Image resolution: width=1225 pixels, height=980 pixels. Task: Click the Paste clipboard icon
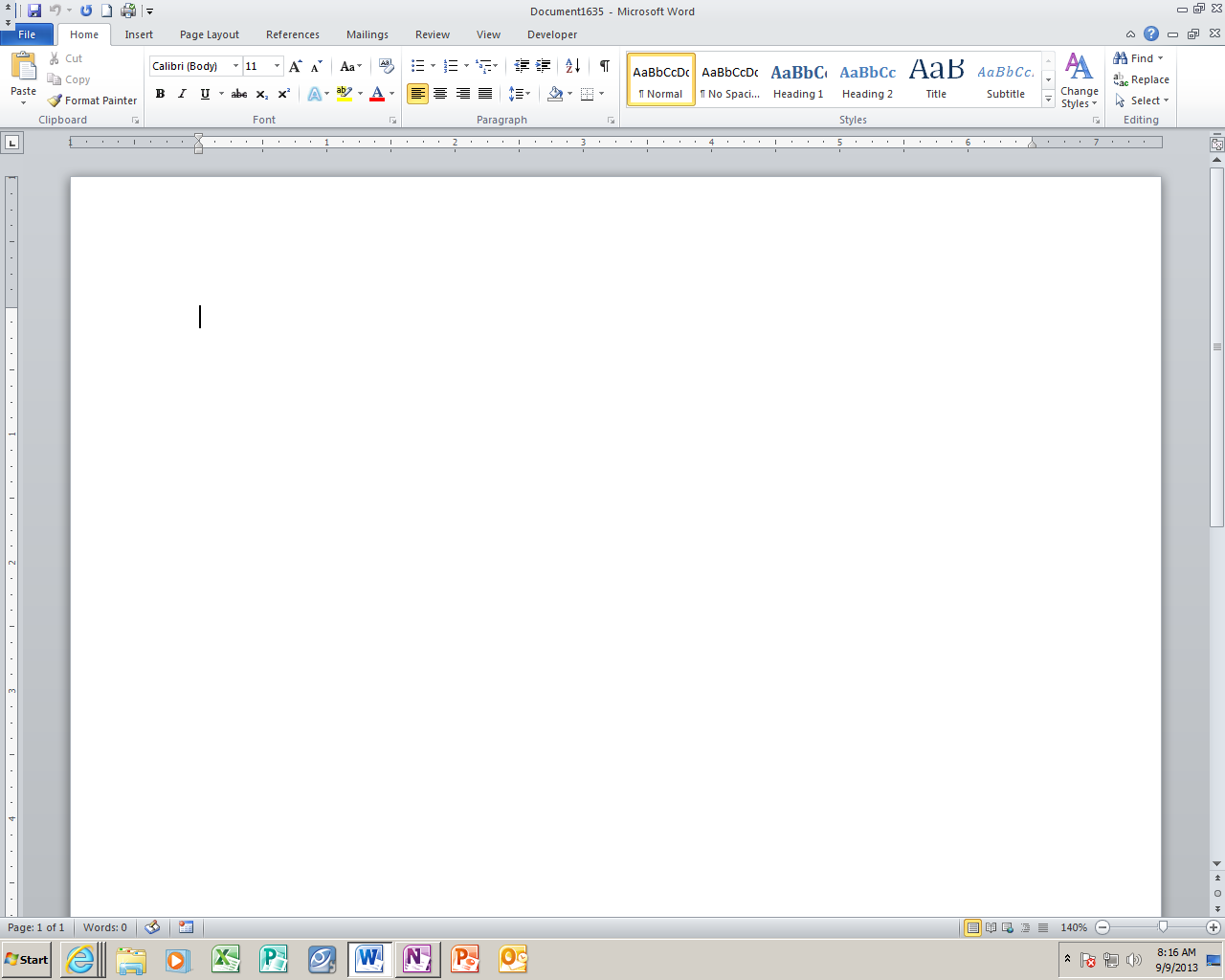[23, 67]
